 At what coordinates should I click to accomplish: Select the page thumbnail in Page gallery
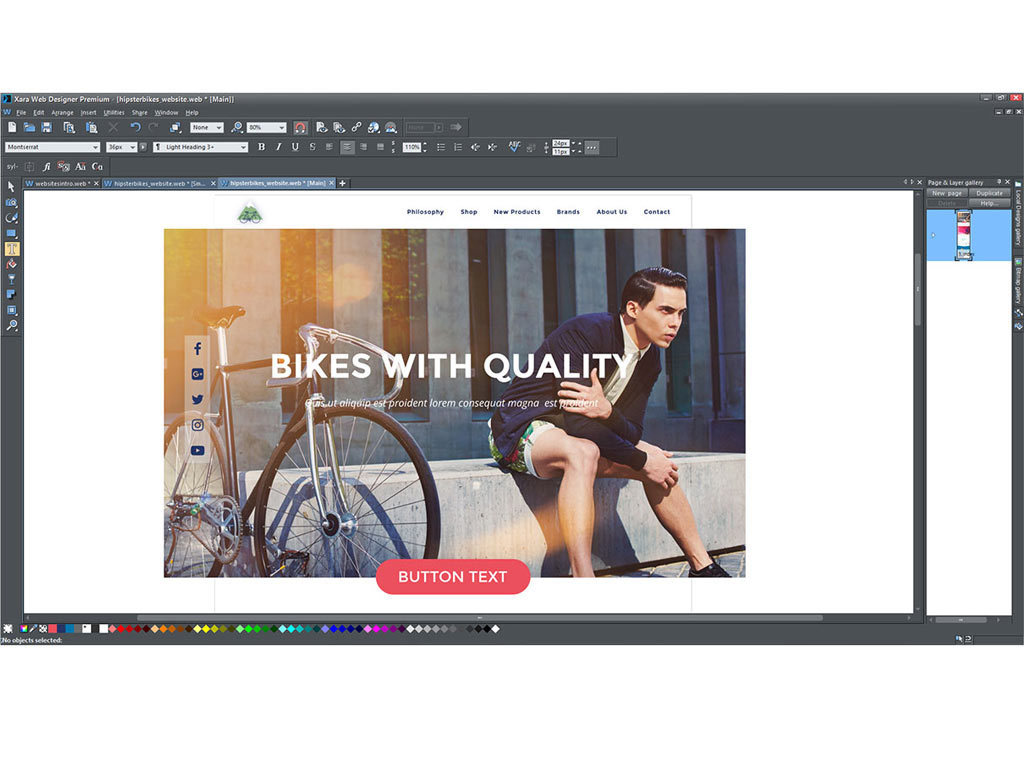coord(963,234)
